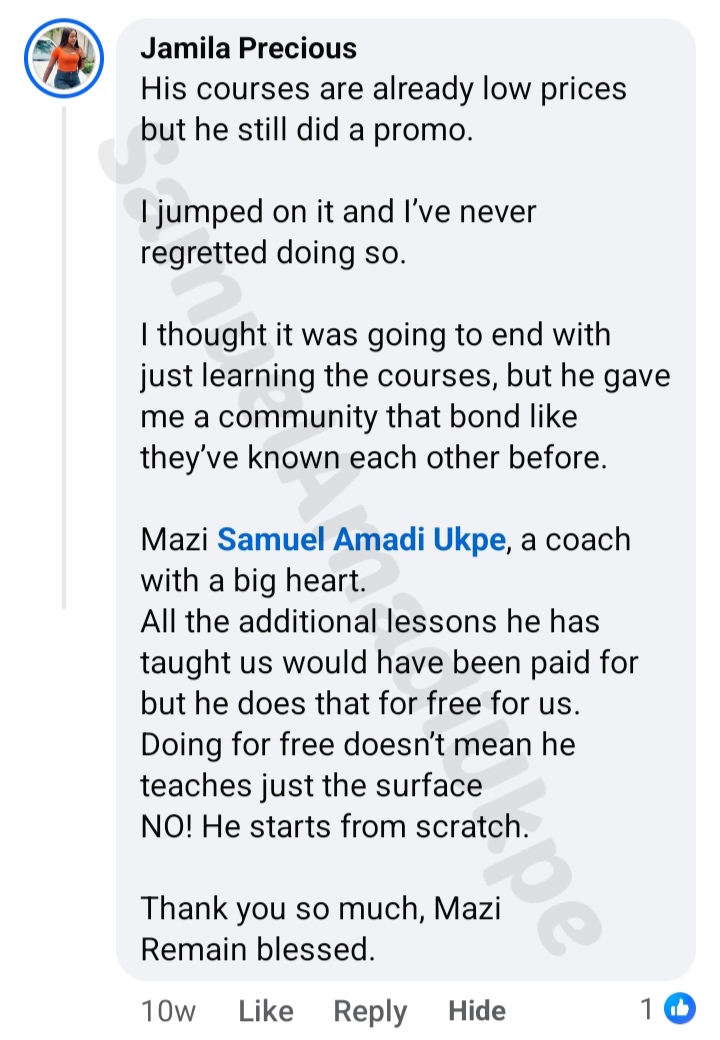
Task: Click the 10w comment timestamp
Action: click(x=168, y=1012)
